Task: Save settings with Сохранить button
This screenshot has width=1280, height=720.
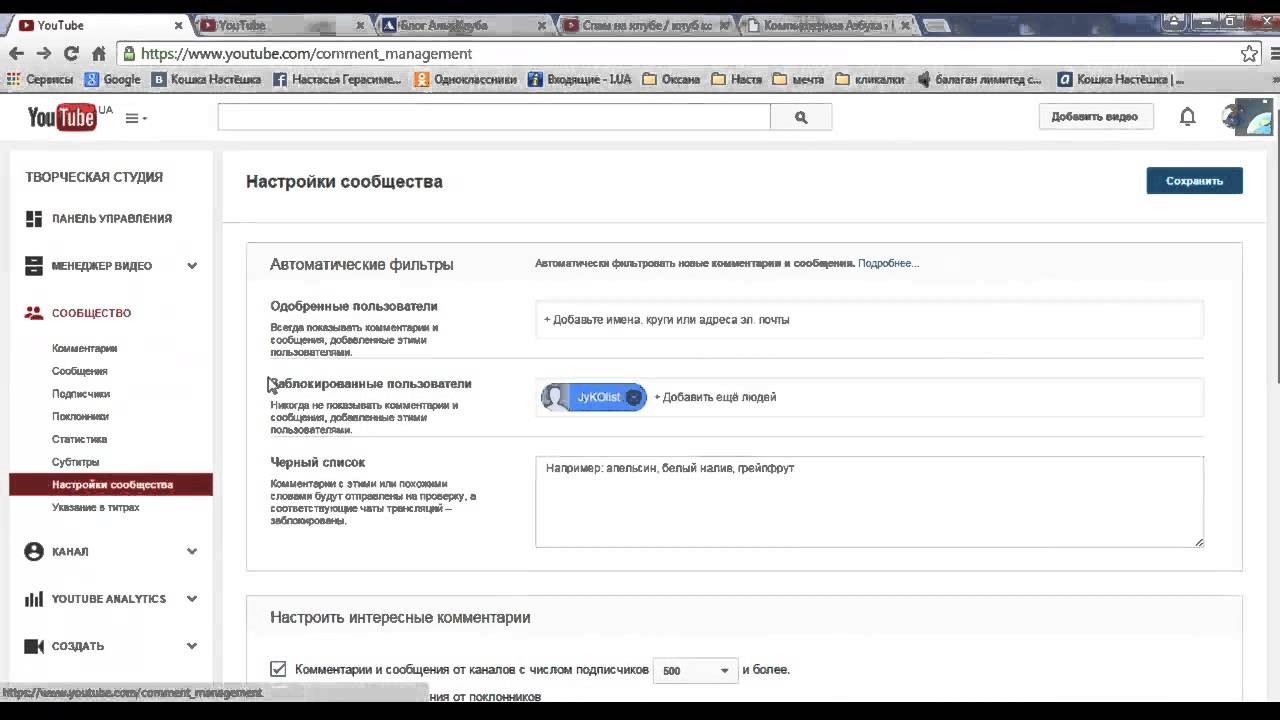Action: pos(1194,181)
